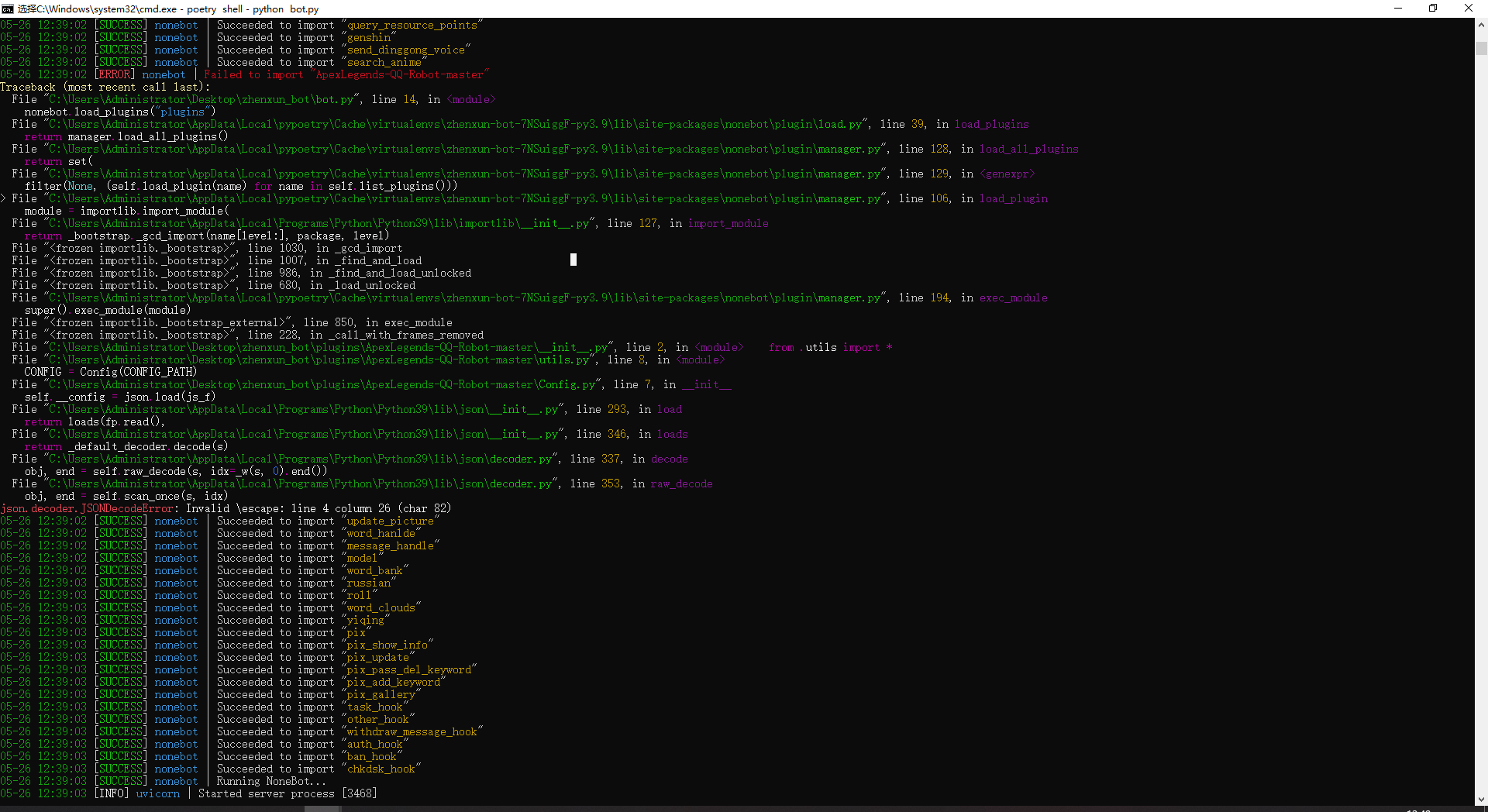
Task: Click the 'from .utils import *' code text
Action: click(831, 347)
